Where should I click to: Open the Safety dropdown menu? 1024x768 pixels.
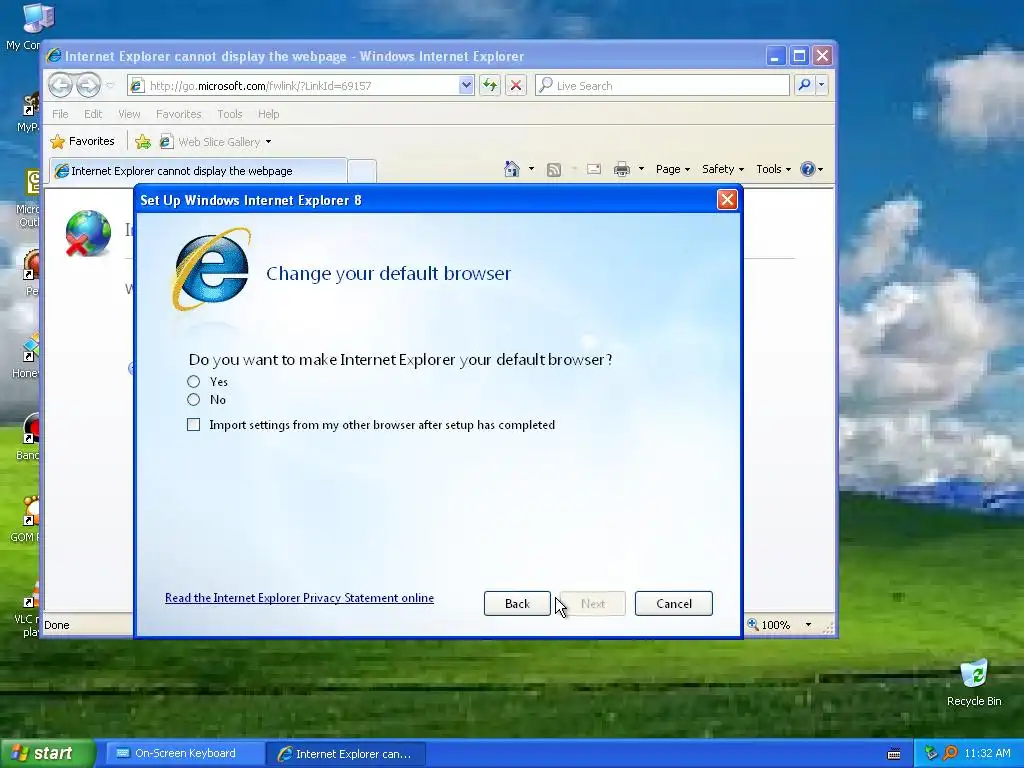pos(722,169)
